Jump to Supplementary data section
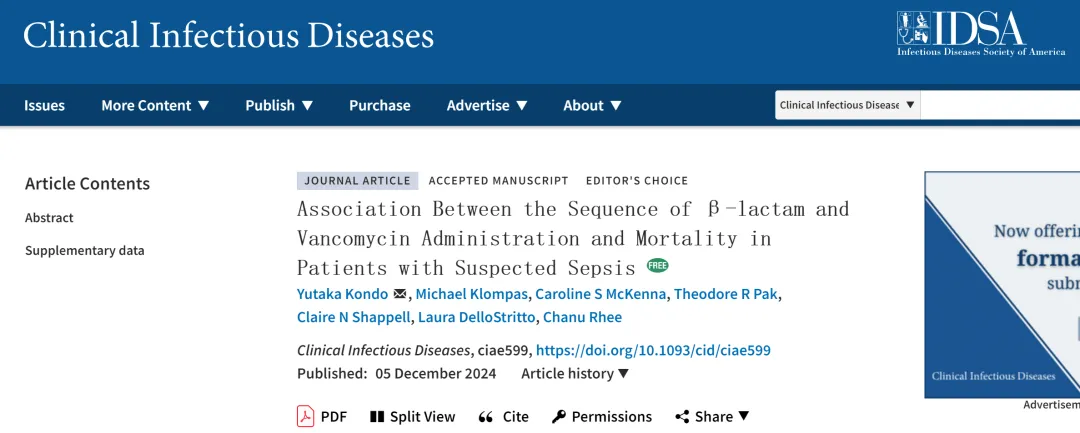Image resolution: width=1080 pixels, height=433 pixels. (x=84, y=250)
